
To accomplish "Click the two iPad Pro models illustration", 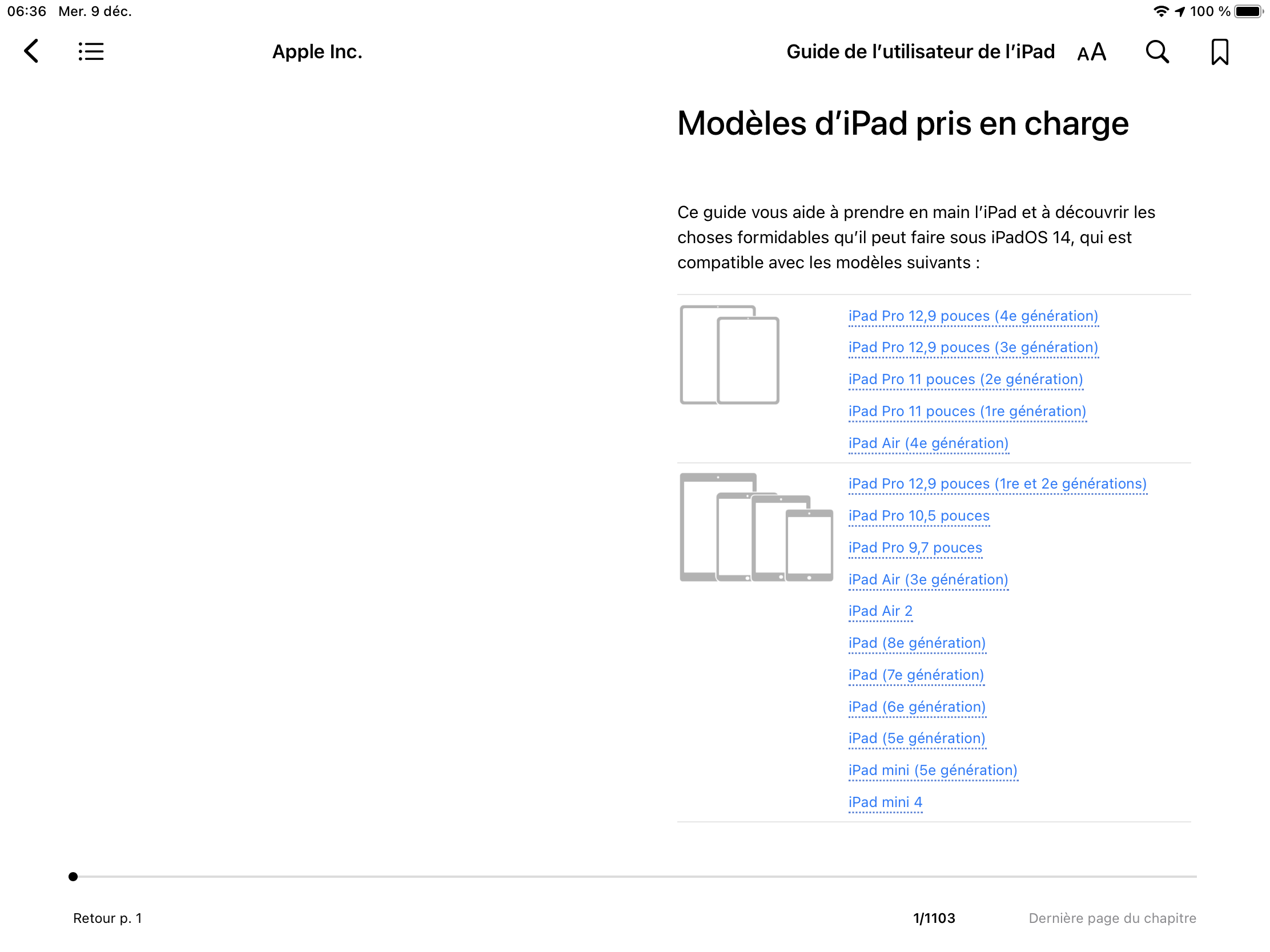I will pyautogui.click(x=729, y=354).
